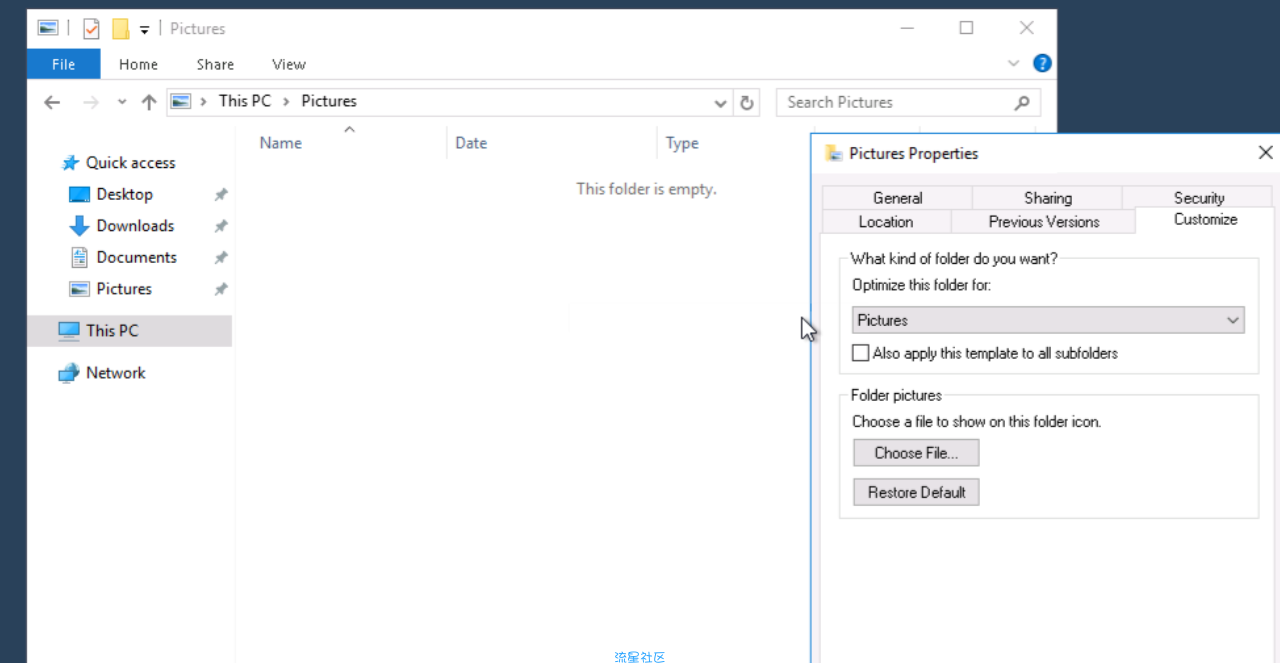Switch to the Share ribbon tab
Viewport: 1280px width, 663px height.
pyautogui.click(x=215, y=64)
